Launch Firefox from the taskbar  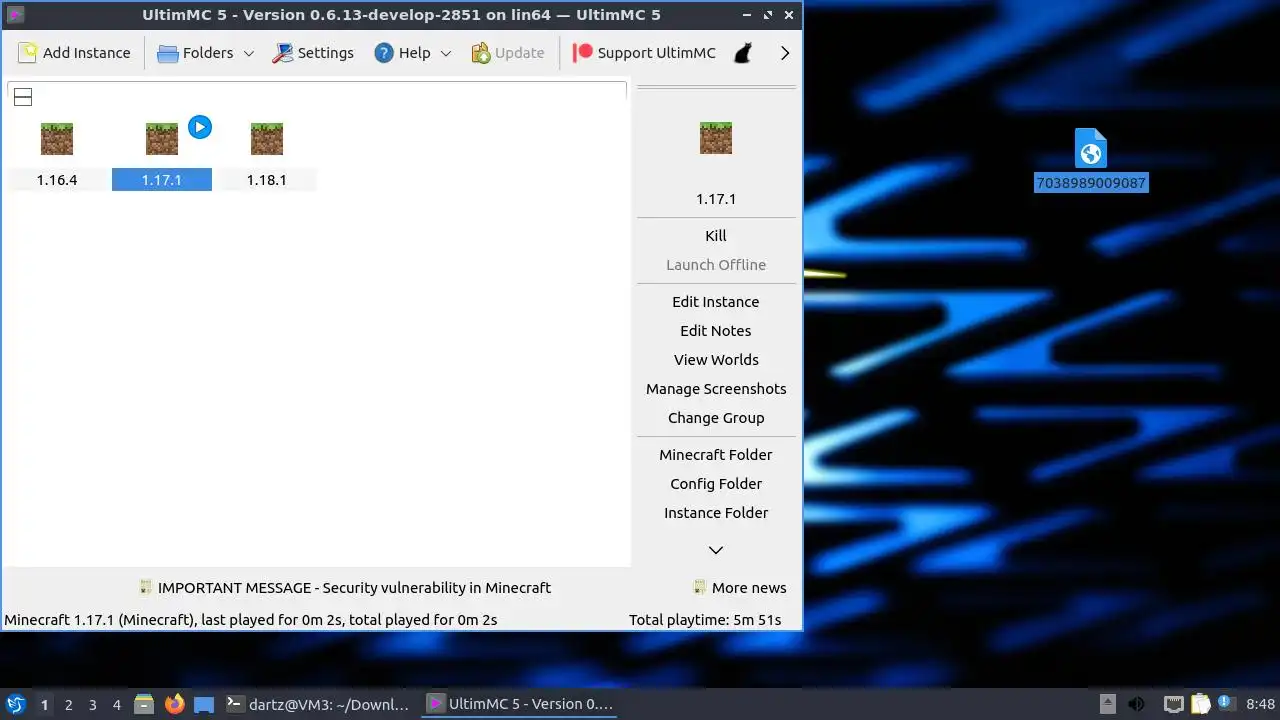click(x=175, y=704)
